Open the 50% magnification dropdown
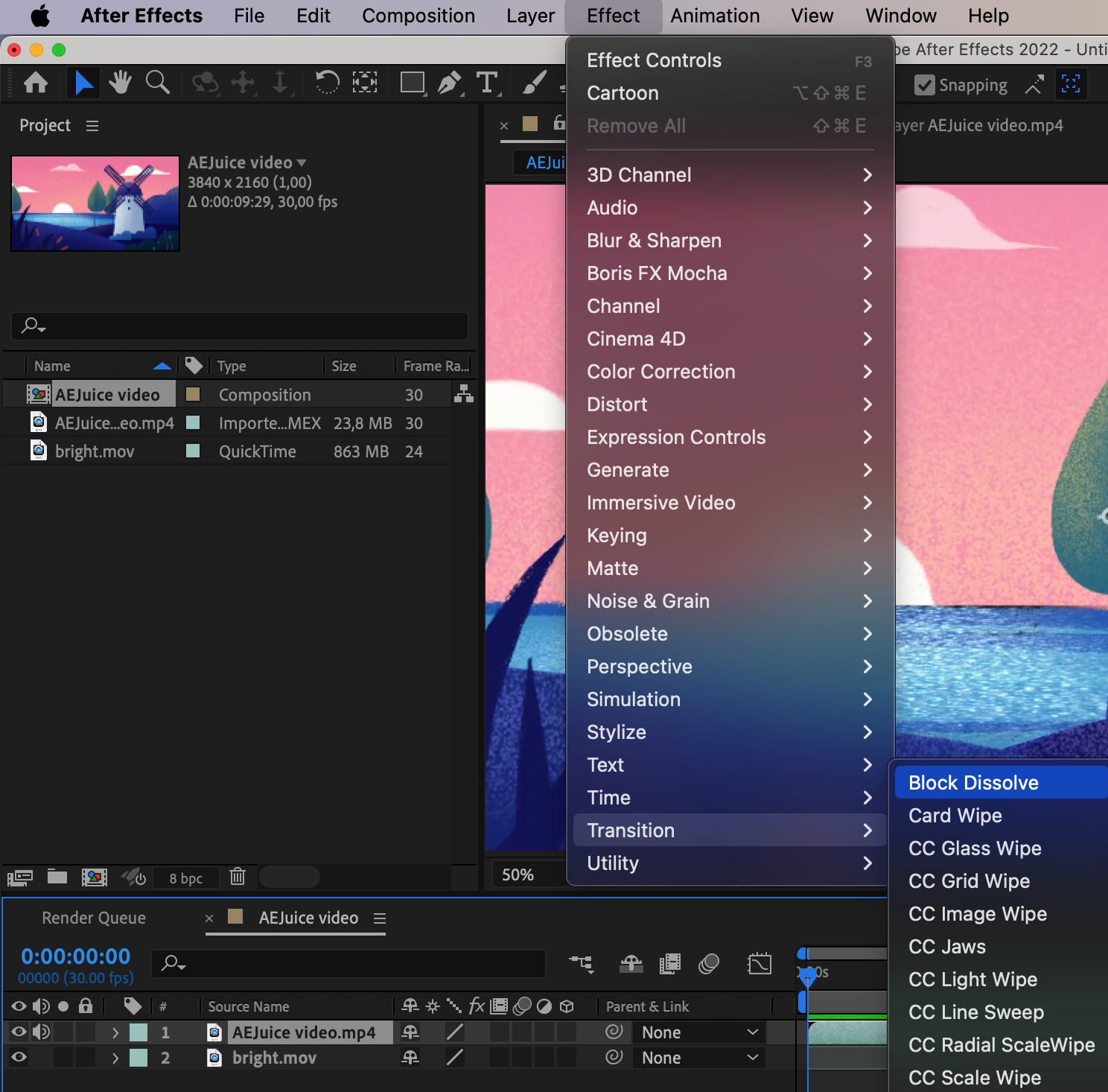1108x1092 pixels. (x=518, y=874)
